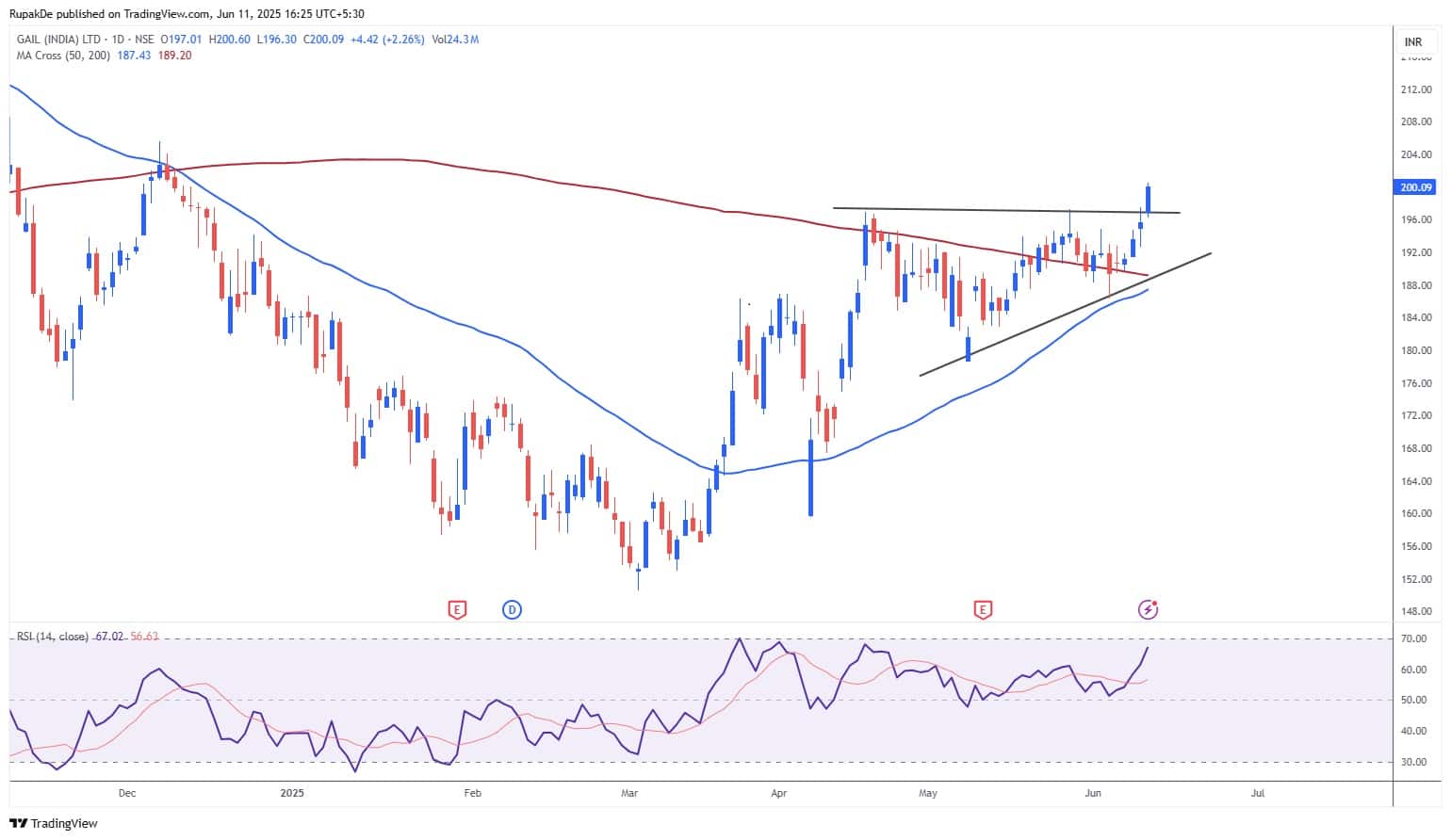The width and height of the screenshot is (1451, 840).
Task: Click the May earnings 'E' marker
Action: [x=983, y=610]
